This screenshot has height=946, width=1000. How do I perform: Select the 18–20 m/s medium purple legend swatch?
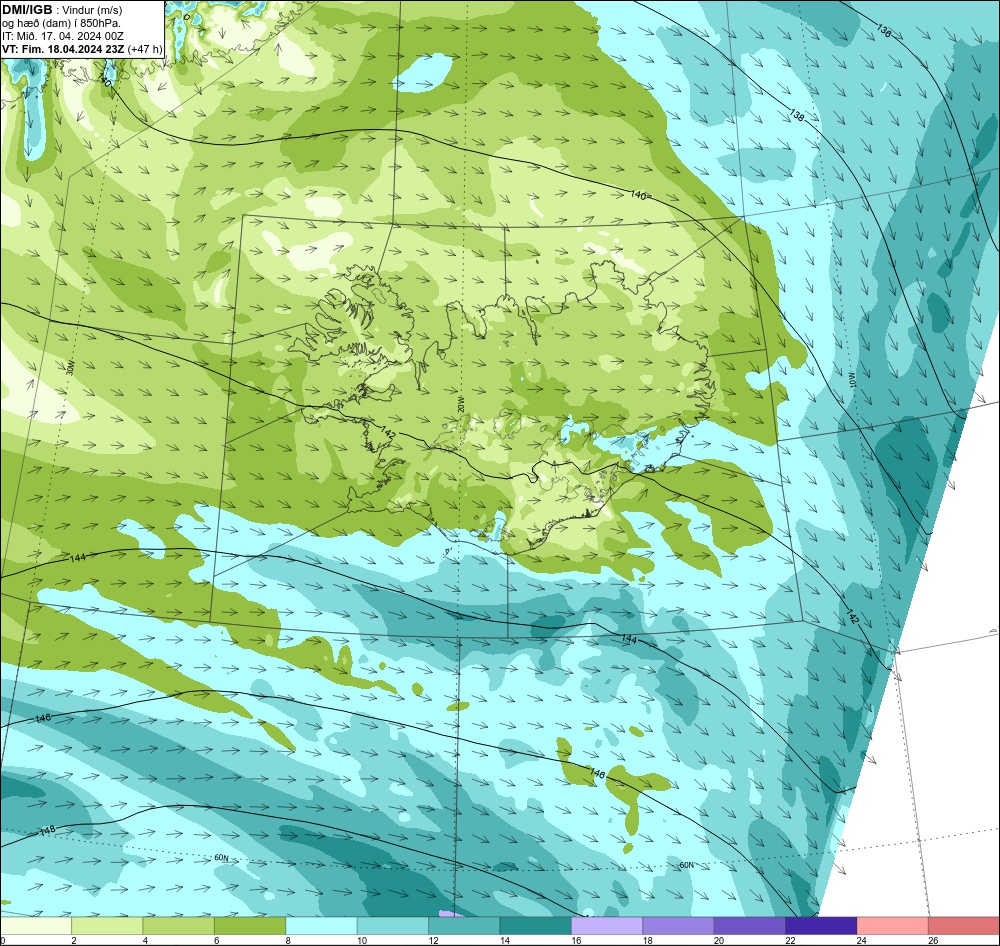[x=679, y=925]
